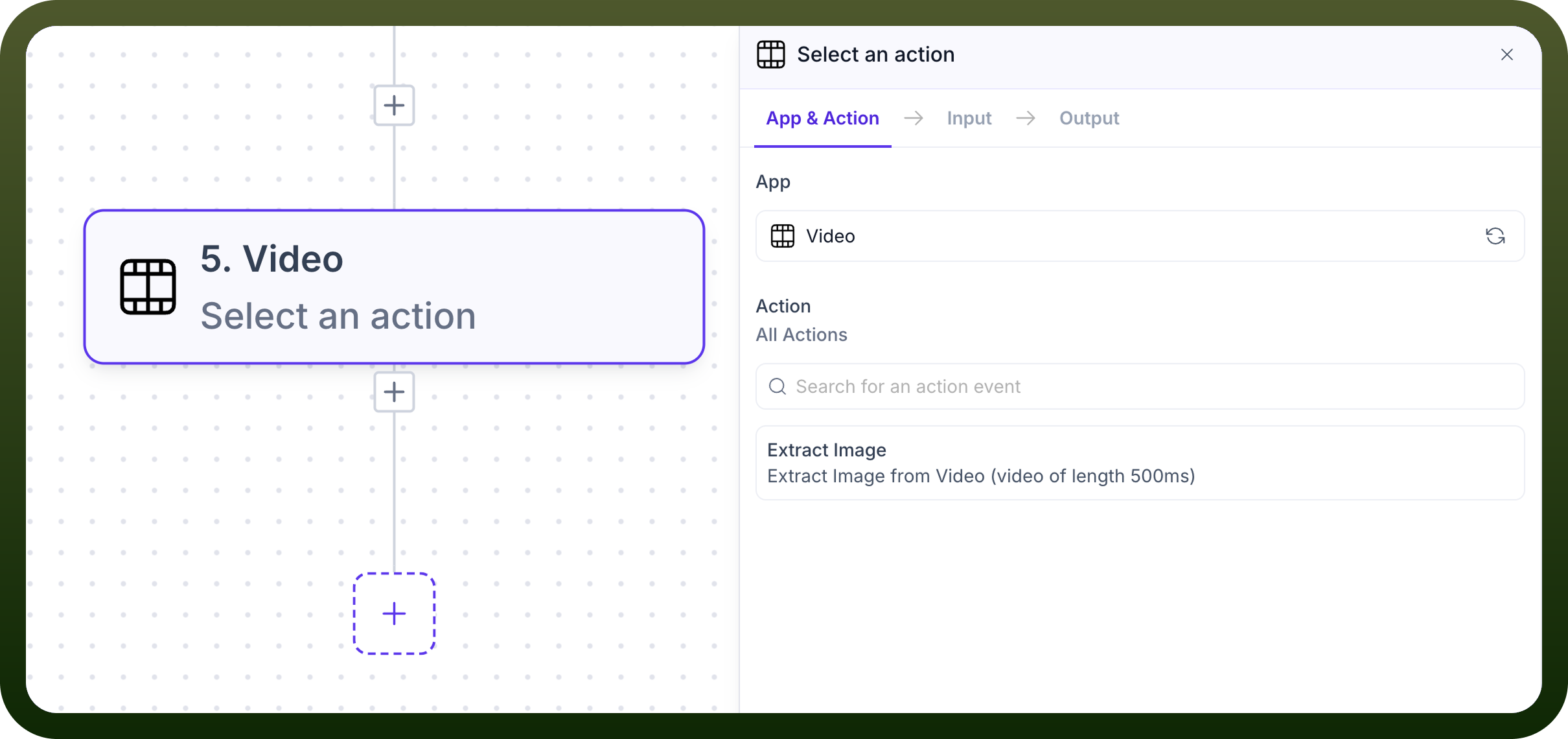Click the refresh icon in App field

pyautogui.click(x=1495, y=236)
